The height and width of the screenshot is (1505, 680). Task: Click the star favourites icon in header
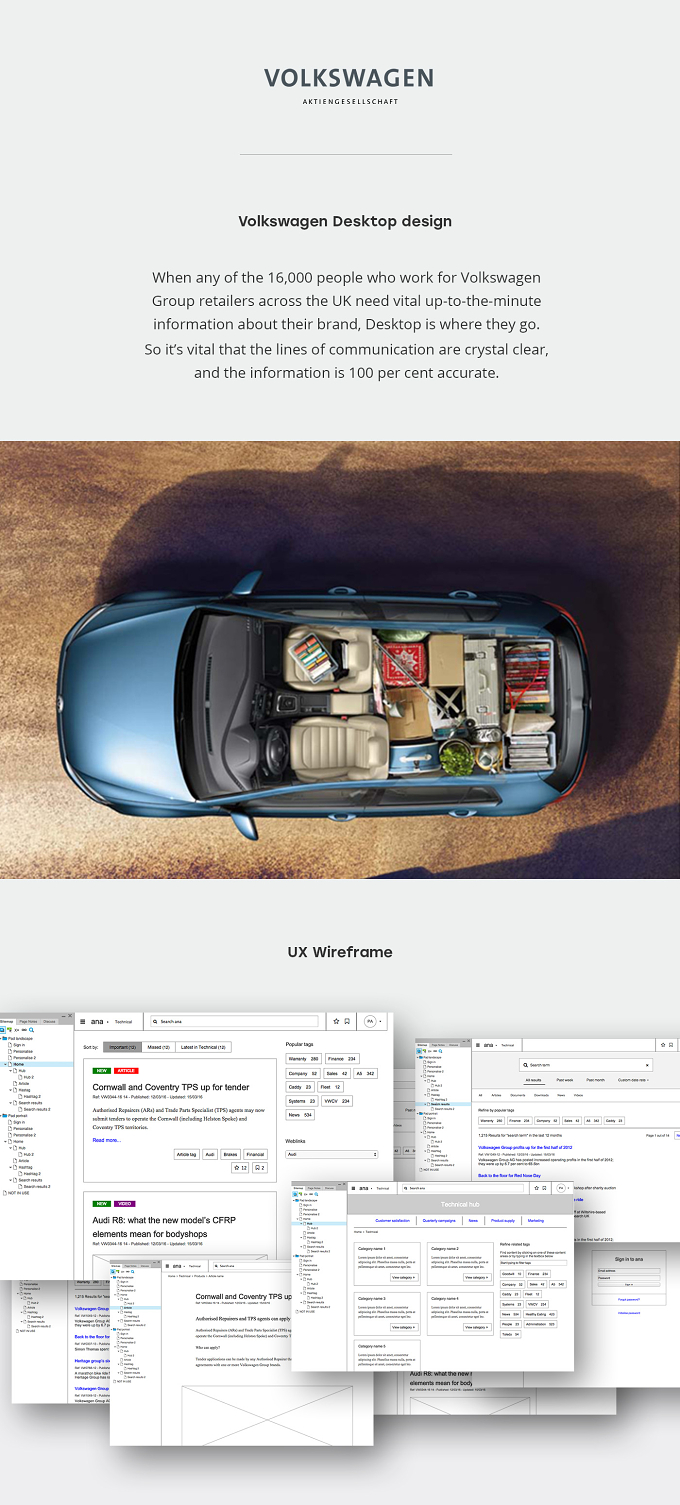coord(336,1022)
